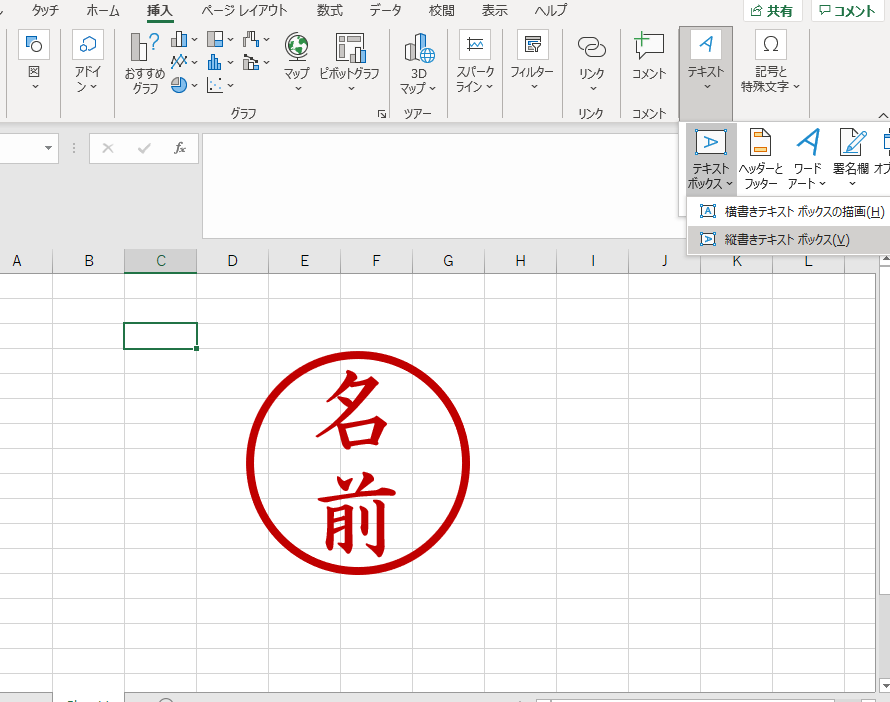
Task: Open the グラフ group dialog launcher
Action: (382, 114)
